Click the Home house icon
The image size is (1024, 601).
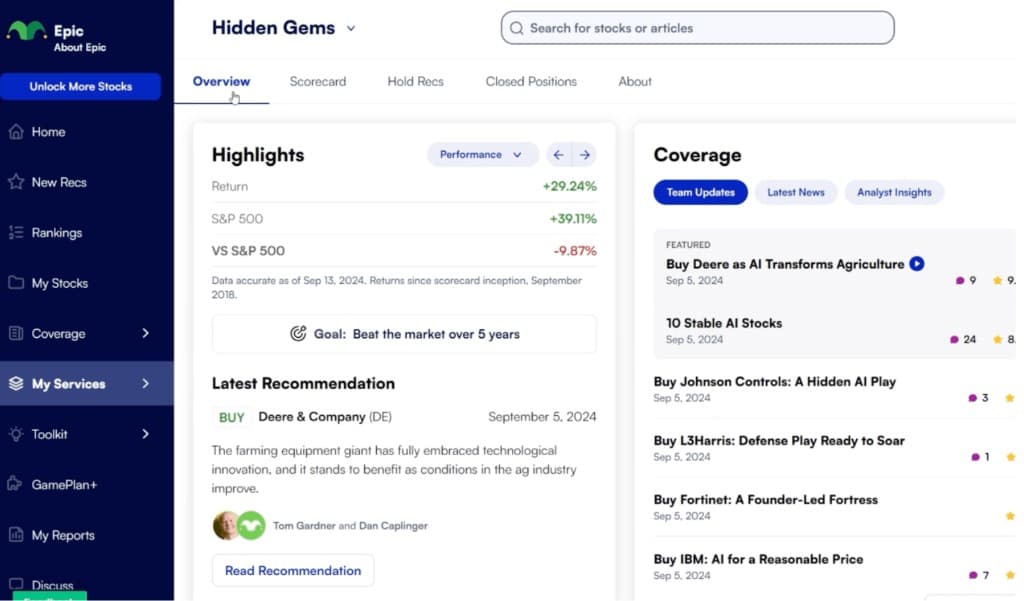(x=16, y=132)
